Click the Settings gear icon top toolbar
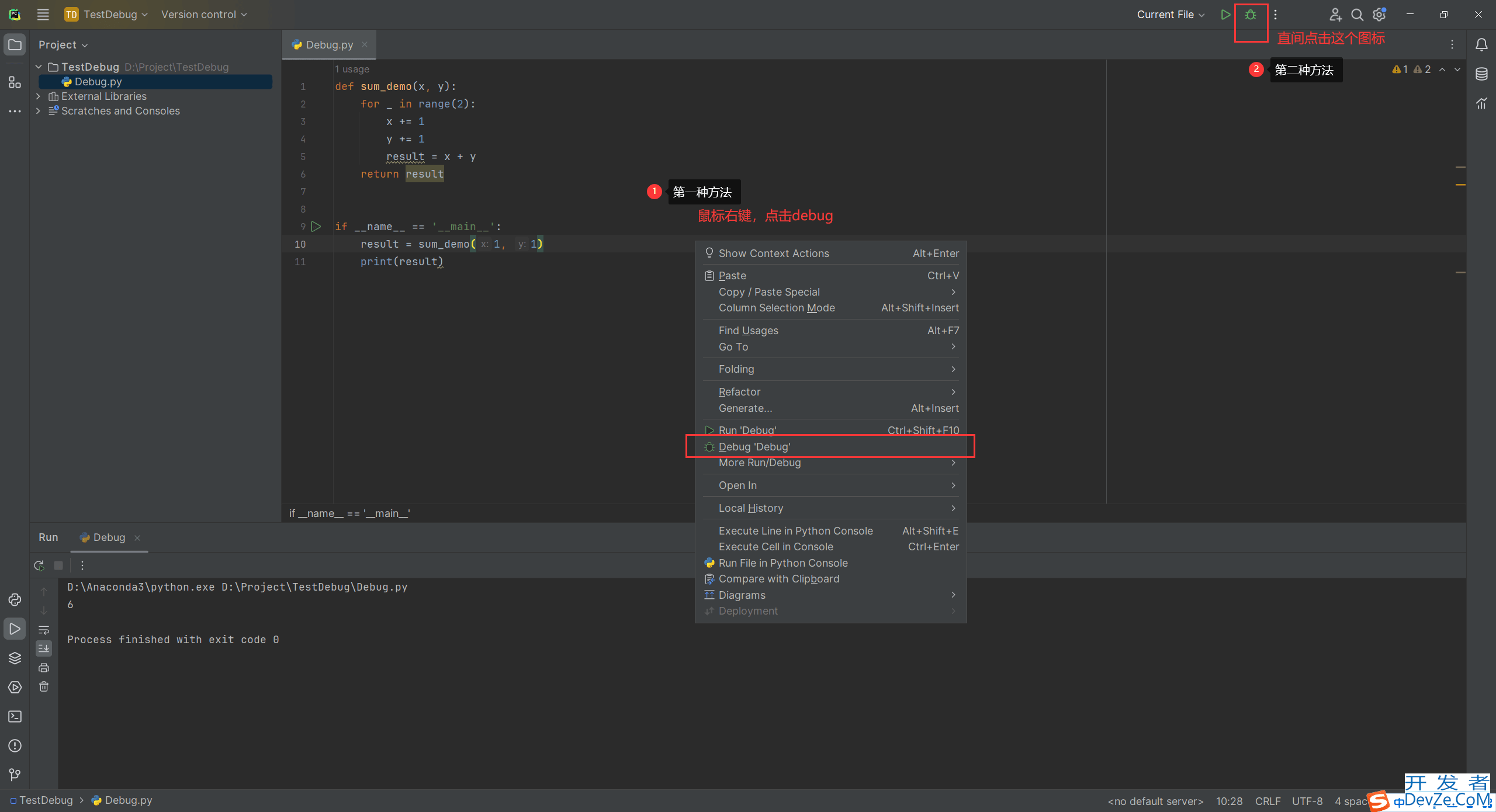Viewport: 1496px width, 812px height. point(1378,14)
